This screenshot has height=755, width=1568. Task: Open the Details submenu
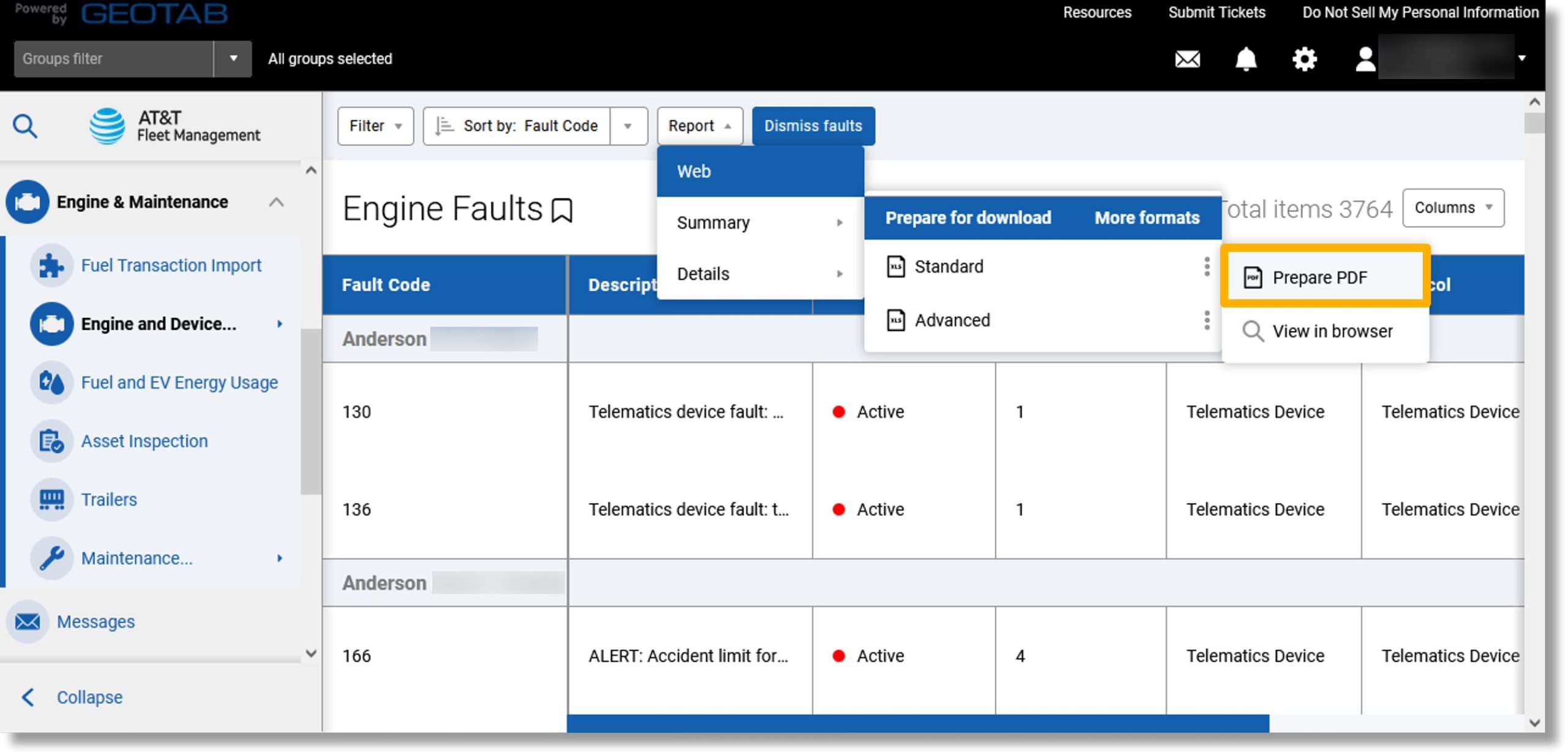(x=760, y=274)
